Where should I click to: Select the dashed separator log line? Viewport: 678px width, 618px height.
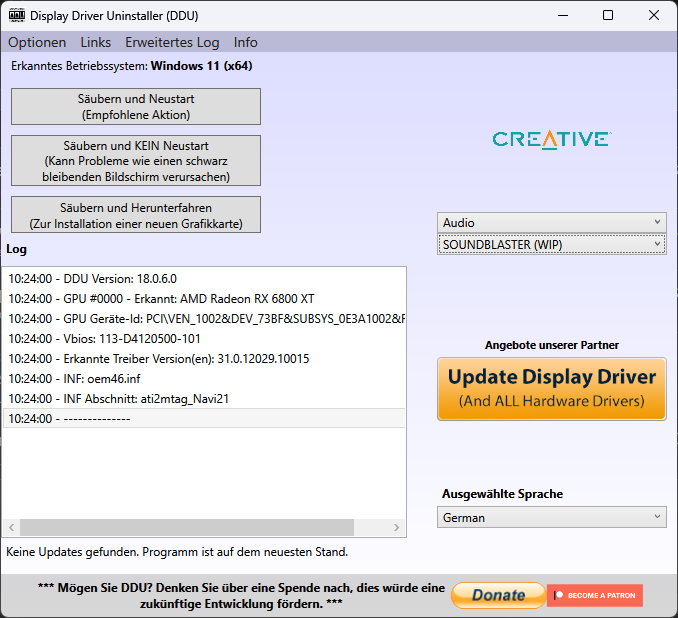point(204,419)
